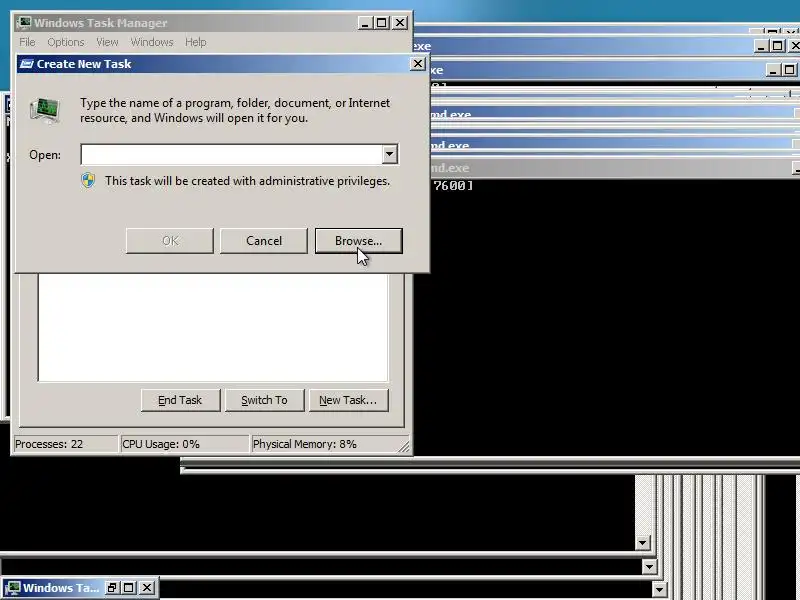This screenshot has height=600, width=800.
Task: Click New Task... in Task Manager
Action: coord(348,400)
